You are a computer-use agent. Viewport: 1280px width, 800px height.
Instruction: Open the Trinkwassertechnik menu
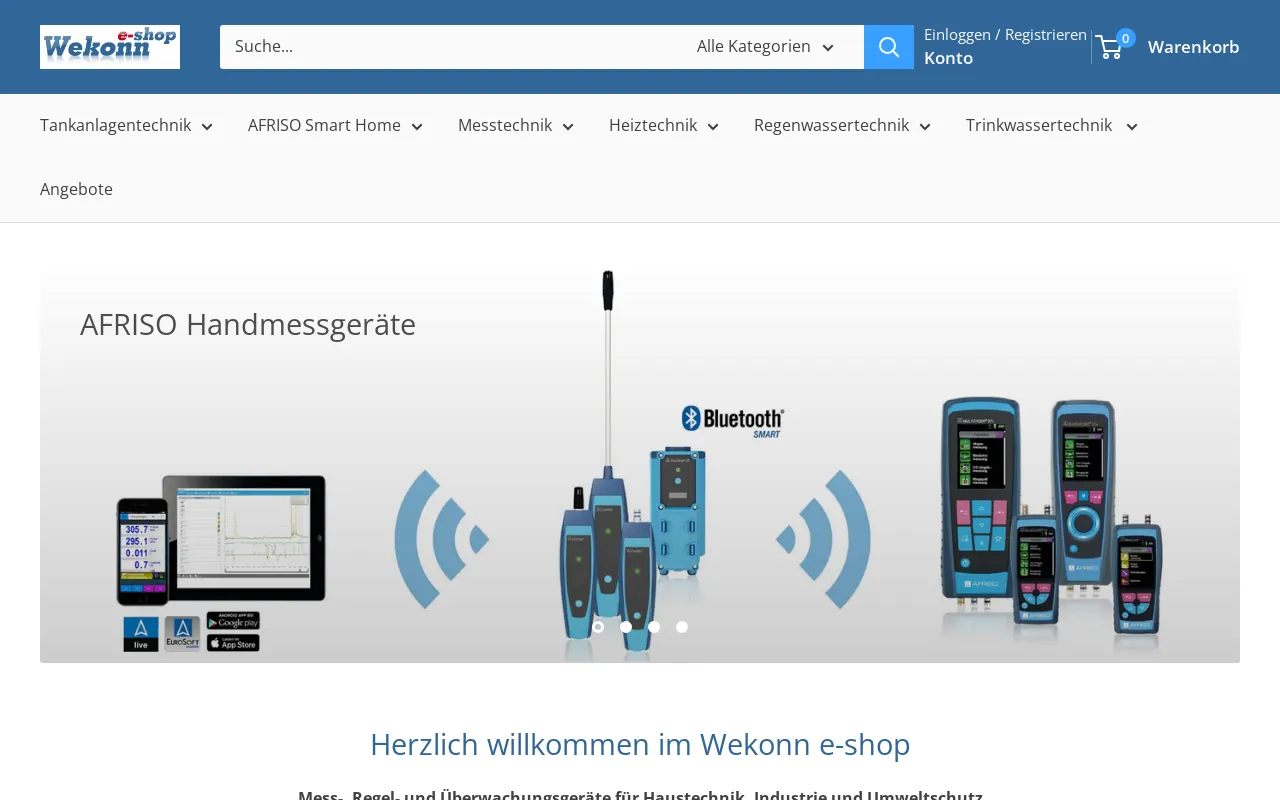tap(1039, 125)
